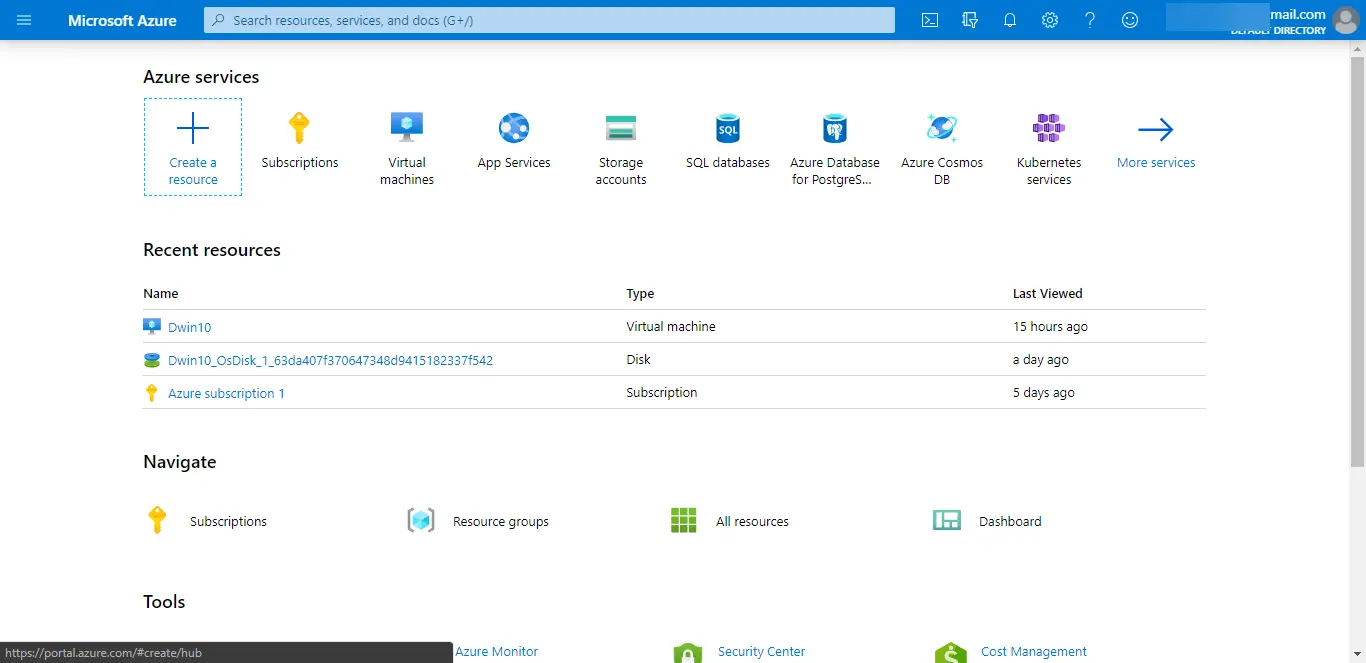Image resolution: width=1366 pixels, height=663 pixels.
Task: Open the portal hamburger menu
Action: click(24, 20)
